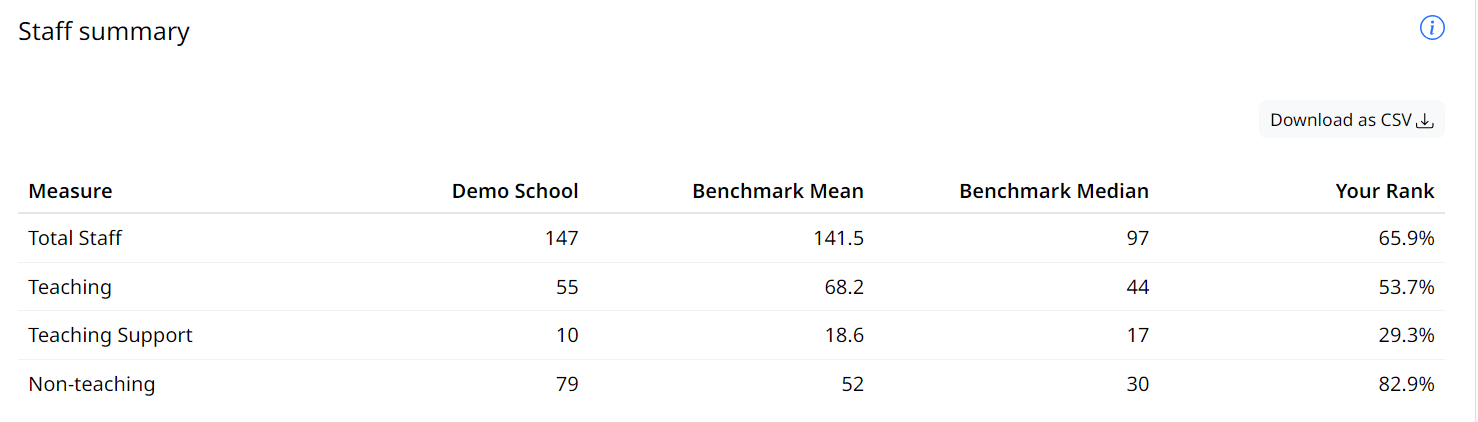Click the Your Rank column header
This screenshot has width=1478, height=422.
pos(1384,191)
